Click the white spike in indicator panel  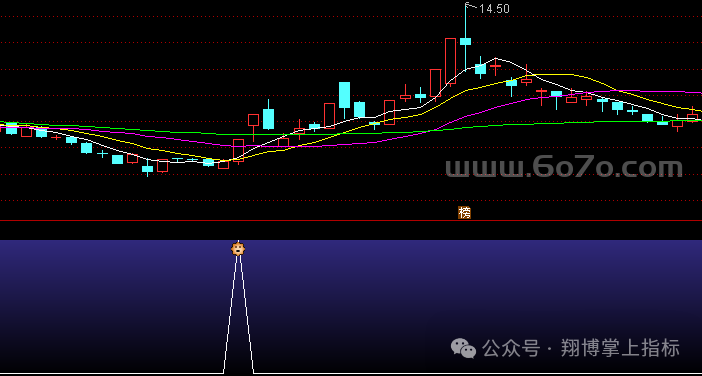238,313
